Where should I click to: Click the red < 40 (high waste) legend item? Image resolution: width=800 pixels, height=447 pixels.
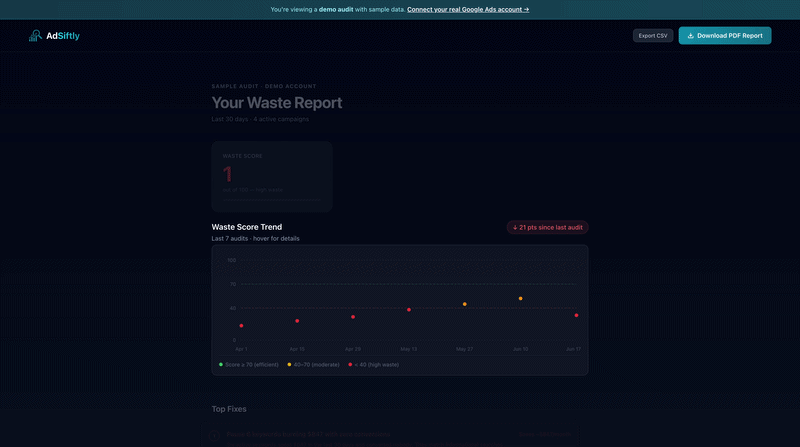(x=373, y=365)
